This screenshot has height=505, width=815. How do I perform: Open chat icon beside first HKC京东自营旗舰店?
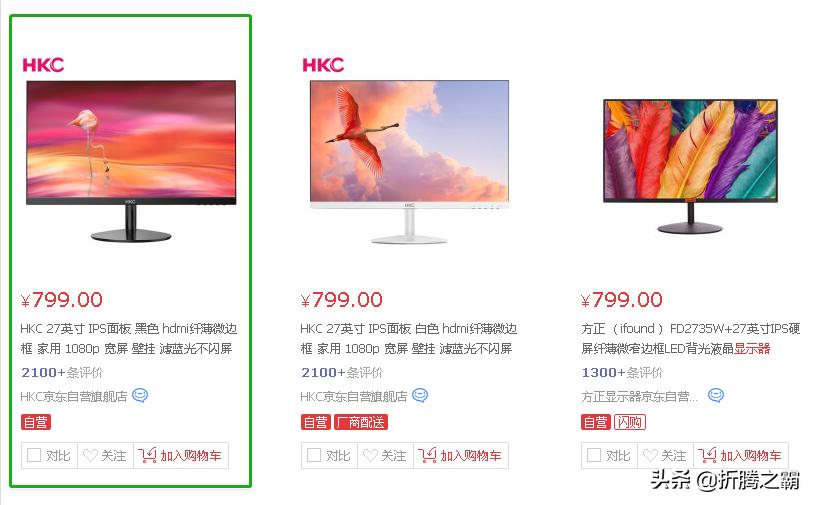pos(140,396)
